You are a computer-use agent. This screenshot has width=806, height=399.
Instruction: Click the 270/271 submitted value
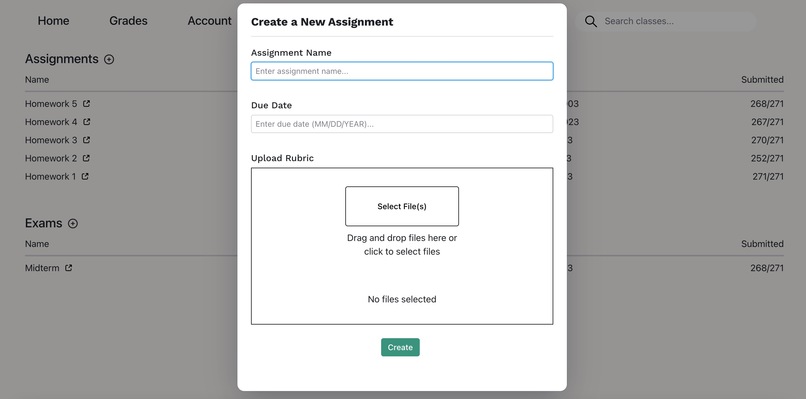tap(767, 140)
